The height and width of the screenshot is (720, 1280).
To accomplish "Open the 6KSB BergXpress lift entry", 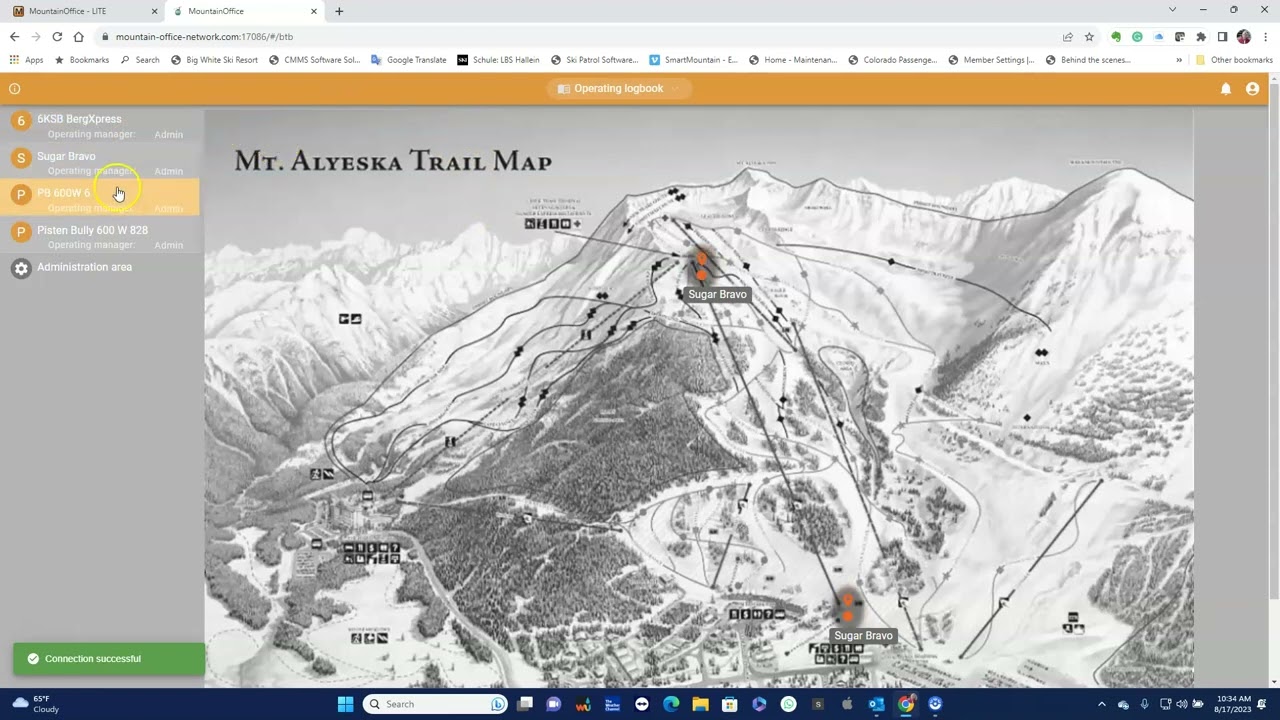I will [100, 125].
